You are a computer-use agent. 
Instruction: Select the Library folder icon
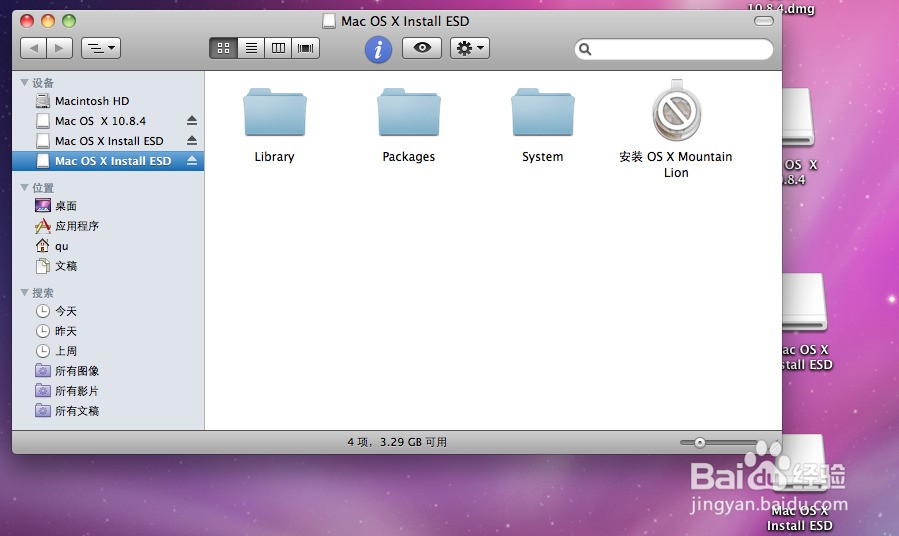275,112
